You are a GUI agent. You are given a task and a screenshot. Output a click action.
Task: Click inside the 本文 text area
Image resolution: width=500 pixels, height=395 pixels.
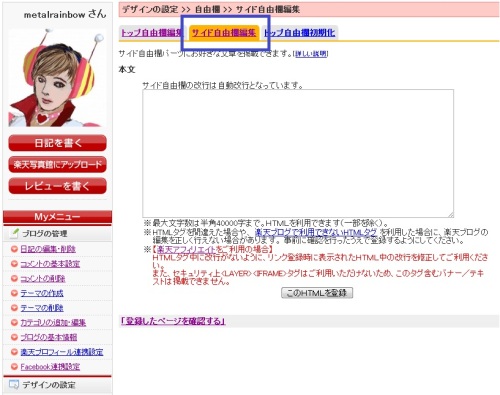[298, 153]
